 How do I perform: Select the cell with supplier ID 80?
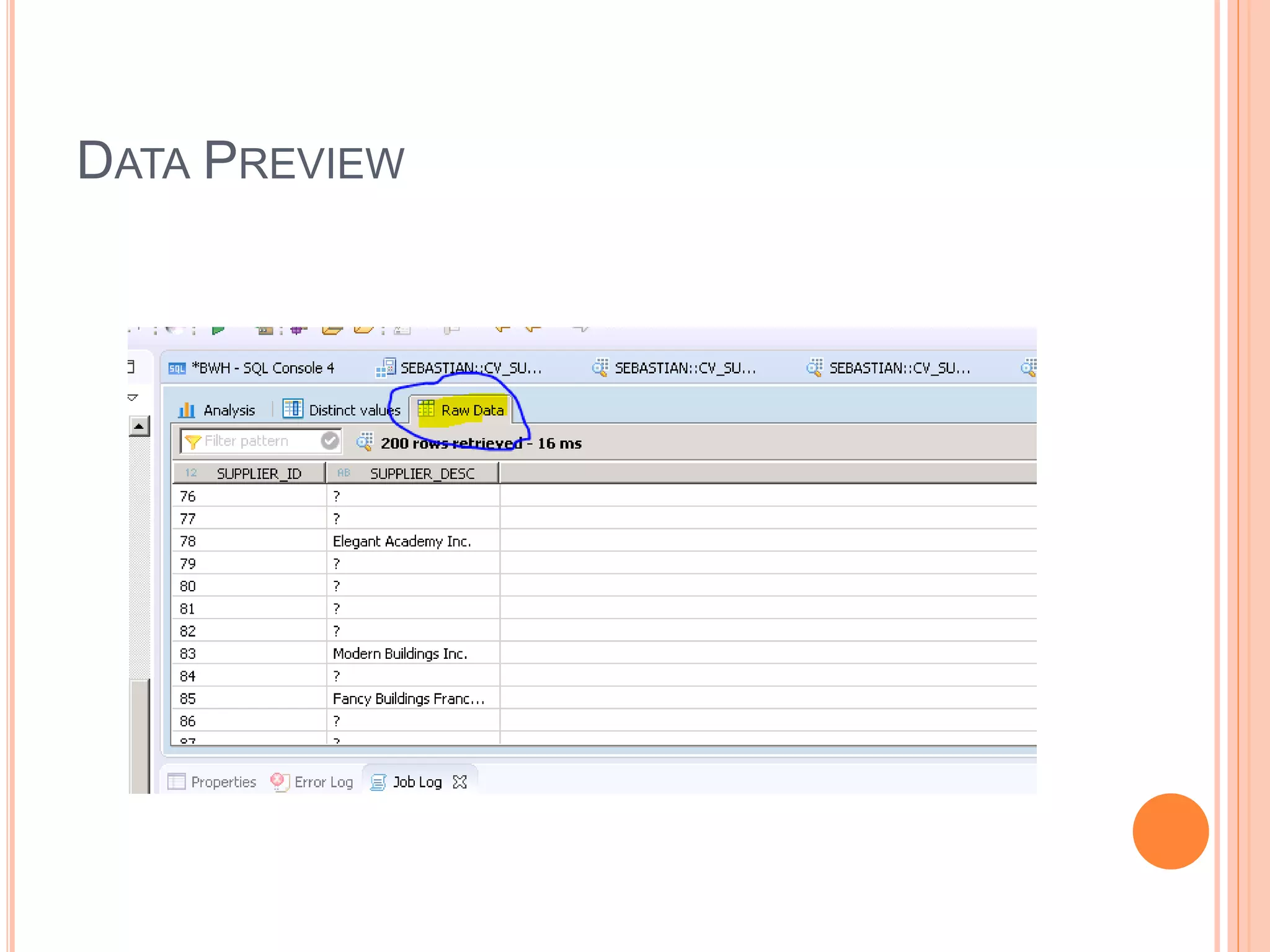[x=249, y=586]
